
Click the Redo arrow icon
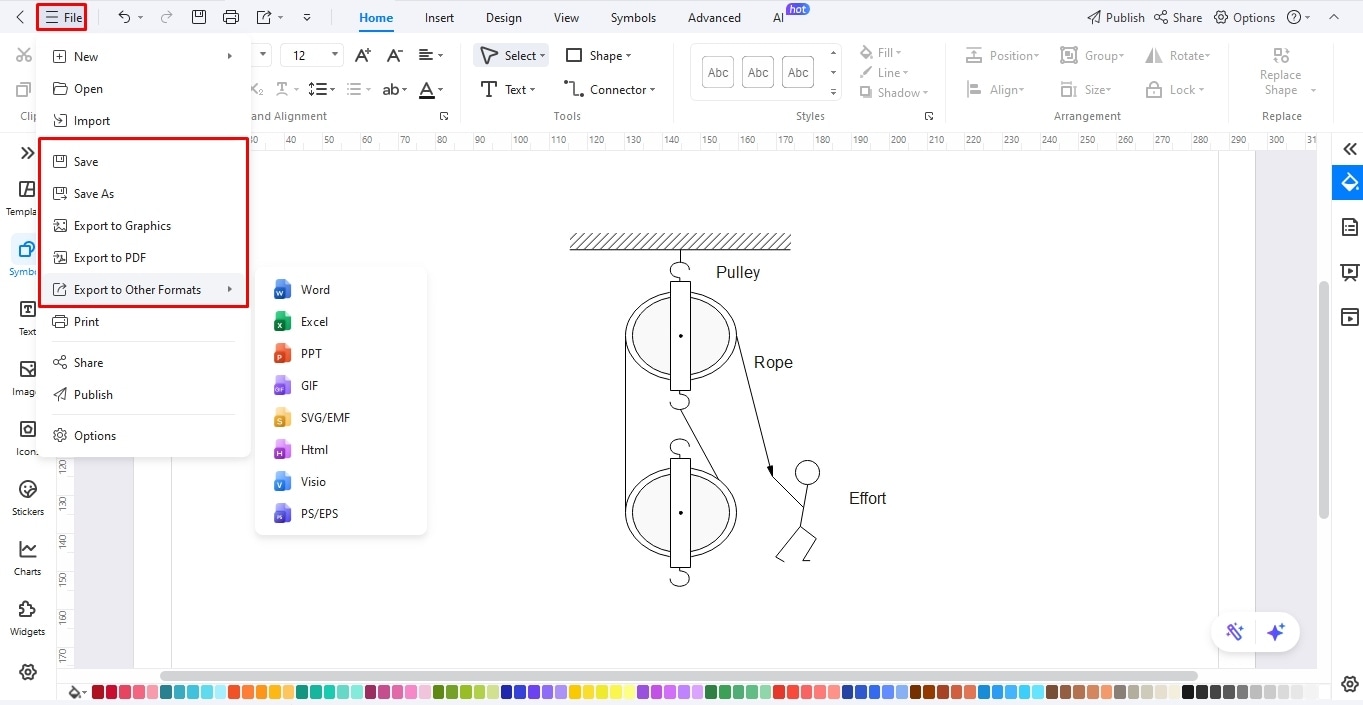pyautogui.click(x=166, y=17)
